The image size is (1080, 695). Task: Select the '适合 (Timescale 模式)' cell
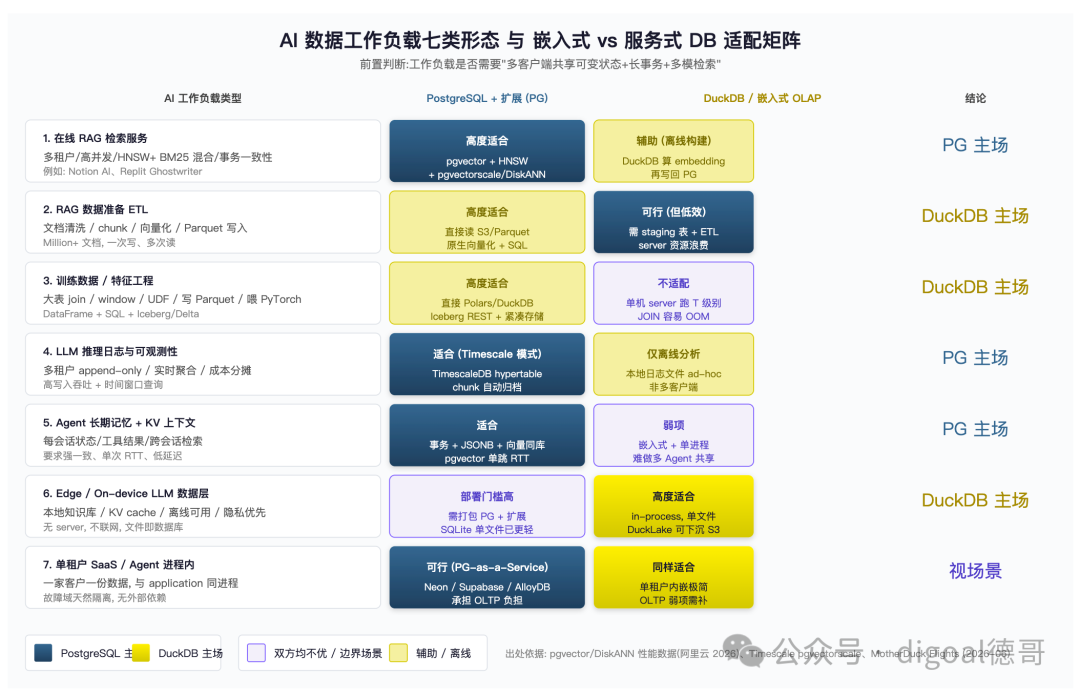487,364
